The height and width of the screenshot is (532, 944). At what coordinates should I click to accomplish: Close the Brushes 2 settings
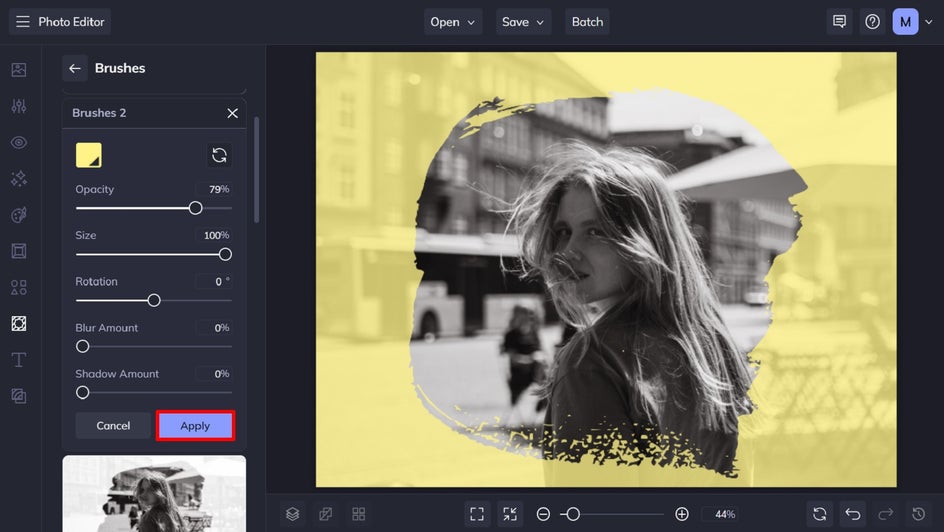232,113
